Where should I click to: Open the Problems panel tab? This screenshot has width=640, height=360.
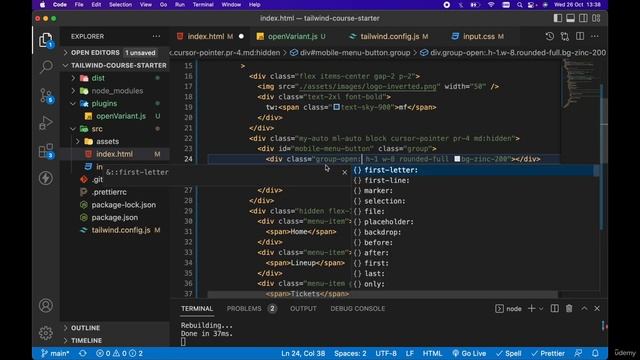244,309
